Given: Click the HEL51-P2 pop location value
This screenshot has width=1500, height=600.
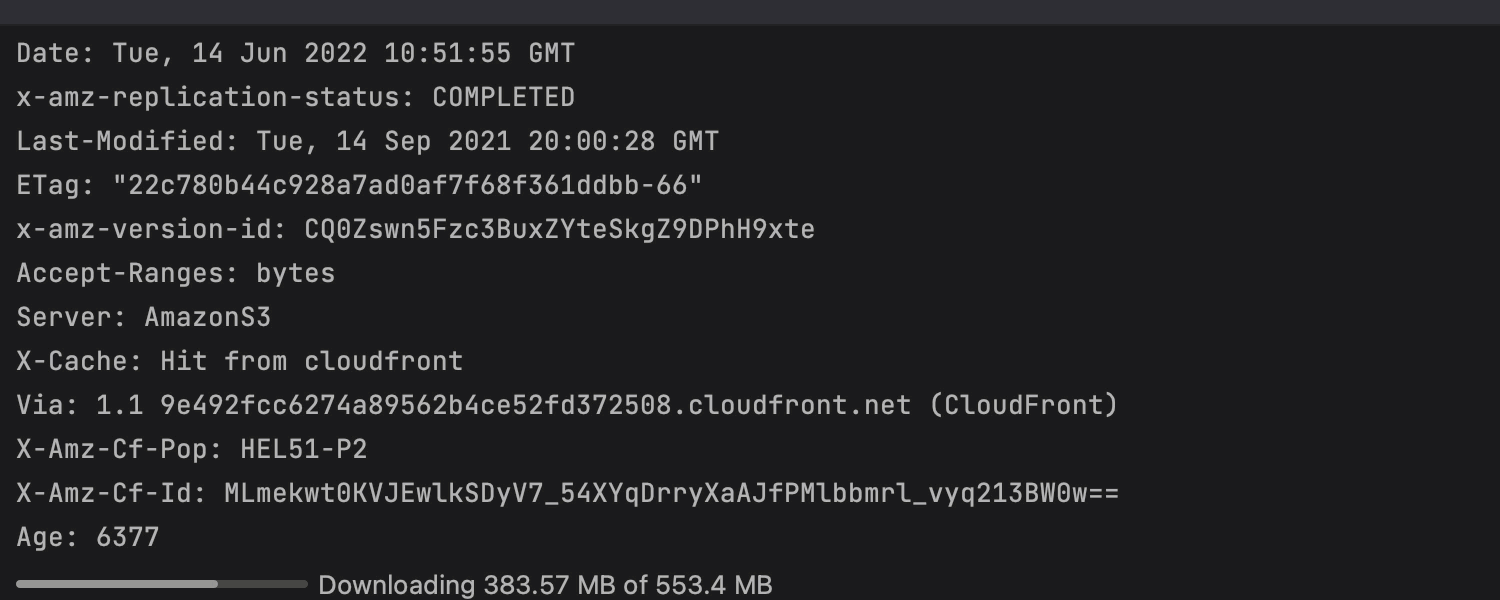Looking at the screenshot, I should pos(304,449).
